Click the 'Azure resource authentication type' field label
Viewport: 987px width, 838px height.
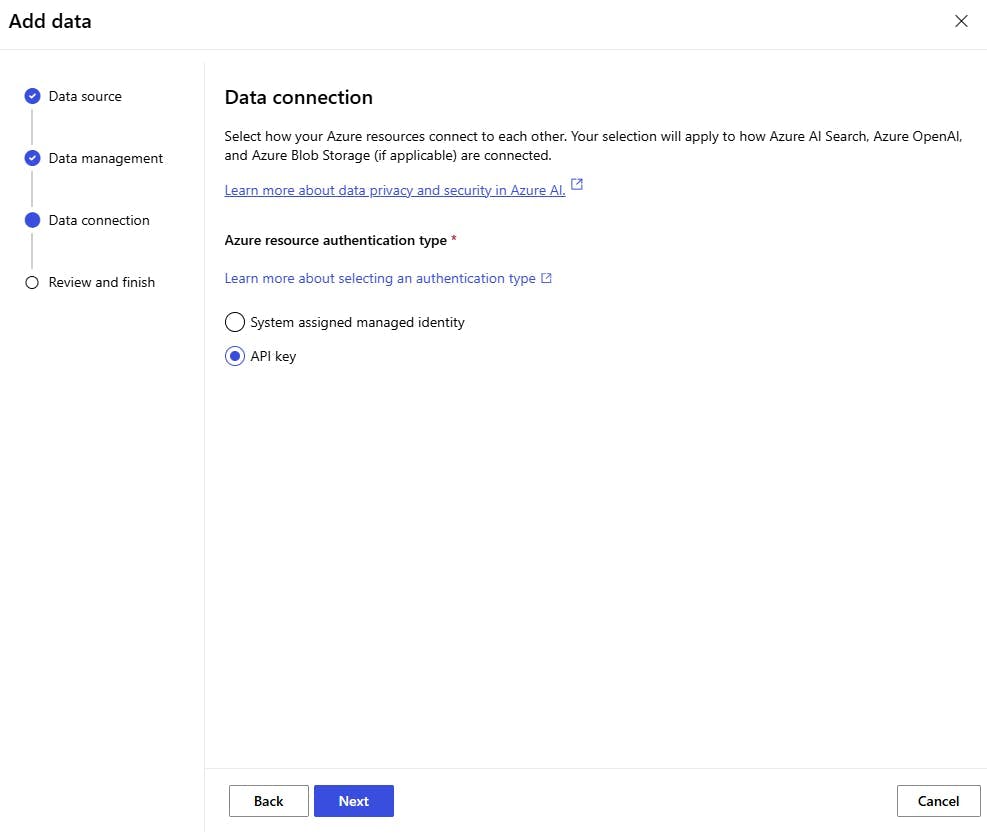(x=335, y=240)
